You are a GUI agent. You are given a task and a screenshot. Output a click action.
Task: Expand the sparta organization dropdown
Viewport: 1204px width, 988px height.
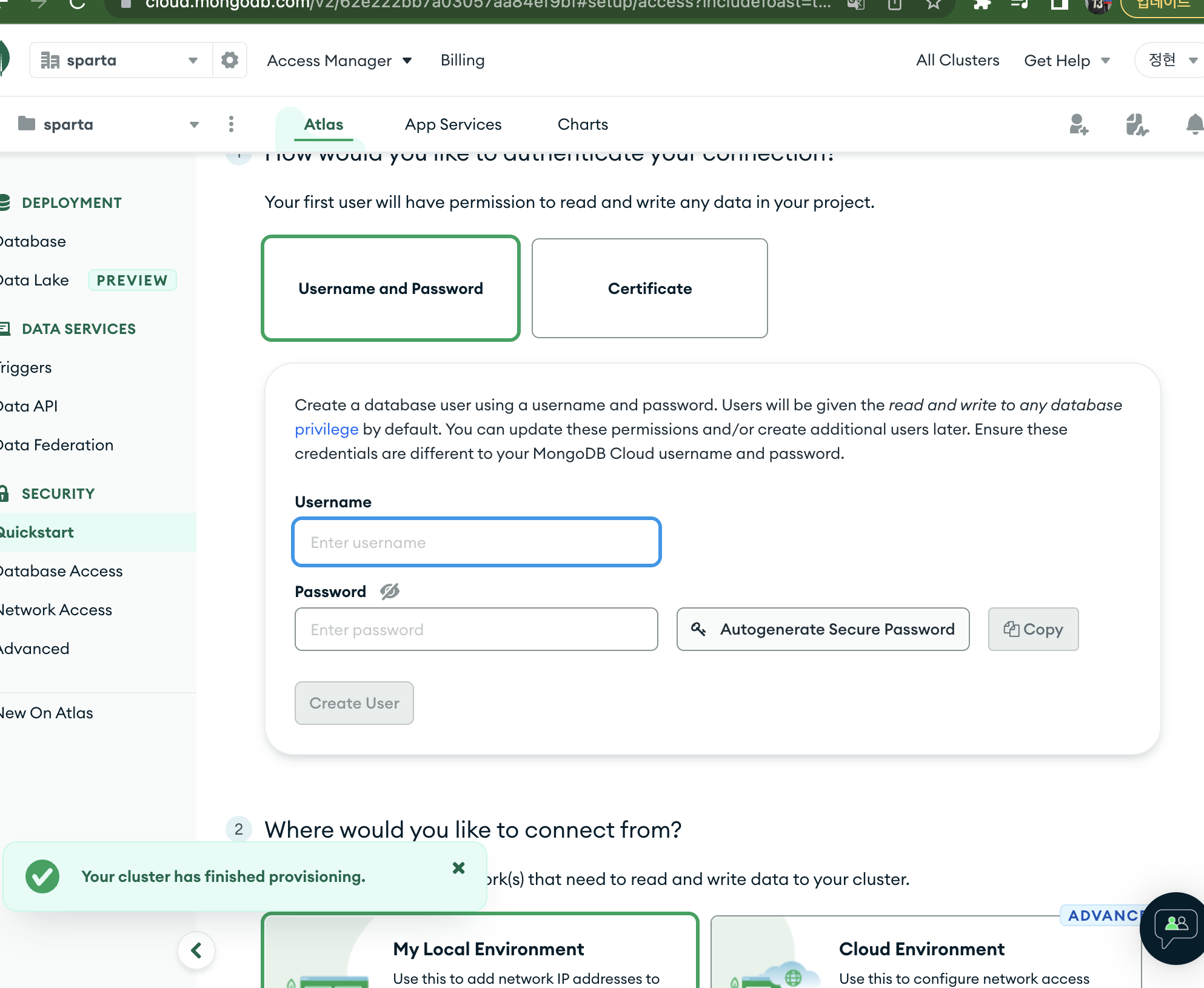point(121,60)
